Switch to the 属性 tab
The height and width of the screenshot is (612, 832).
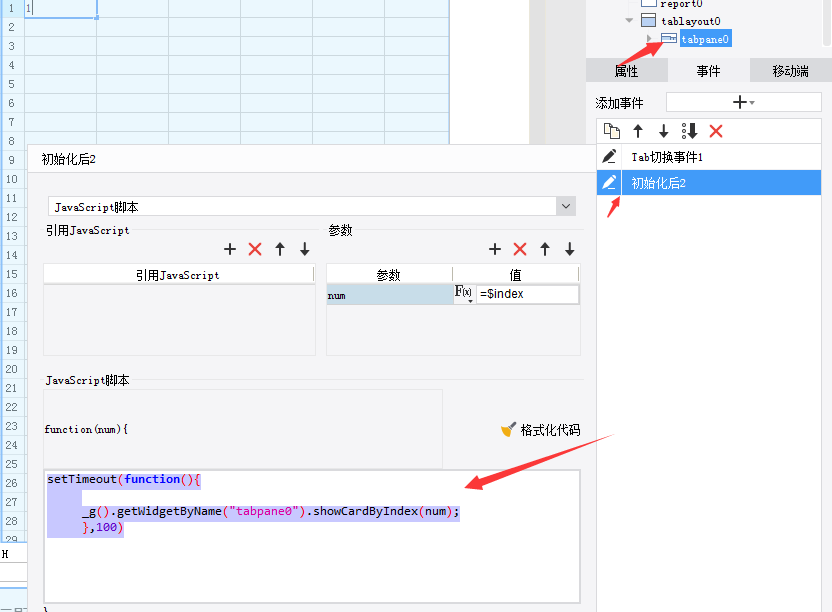coord(626,71)
